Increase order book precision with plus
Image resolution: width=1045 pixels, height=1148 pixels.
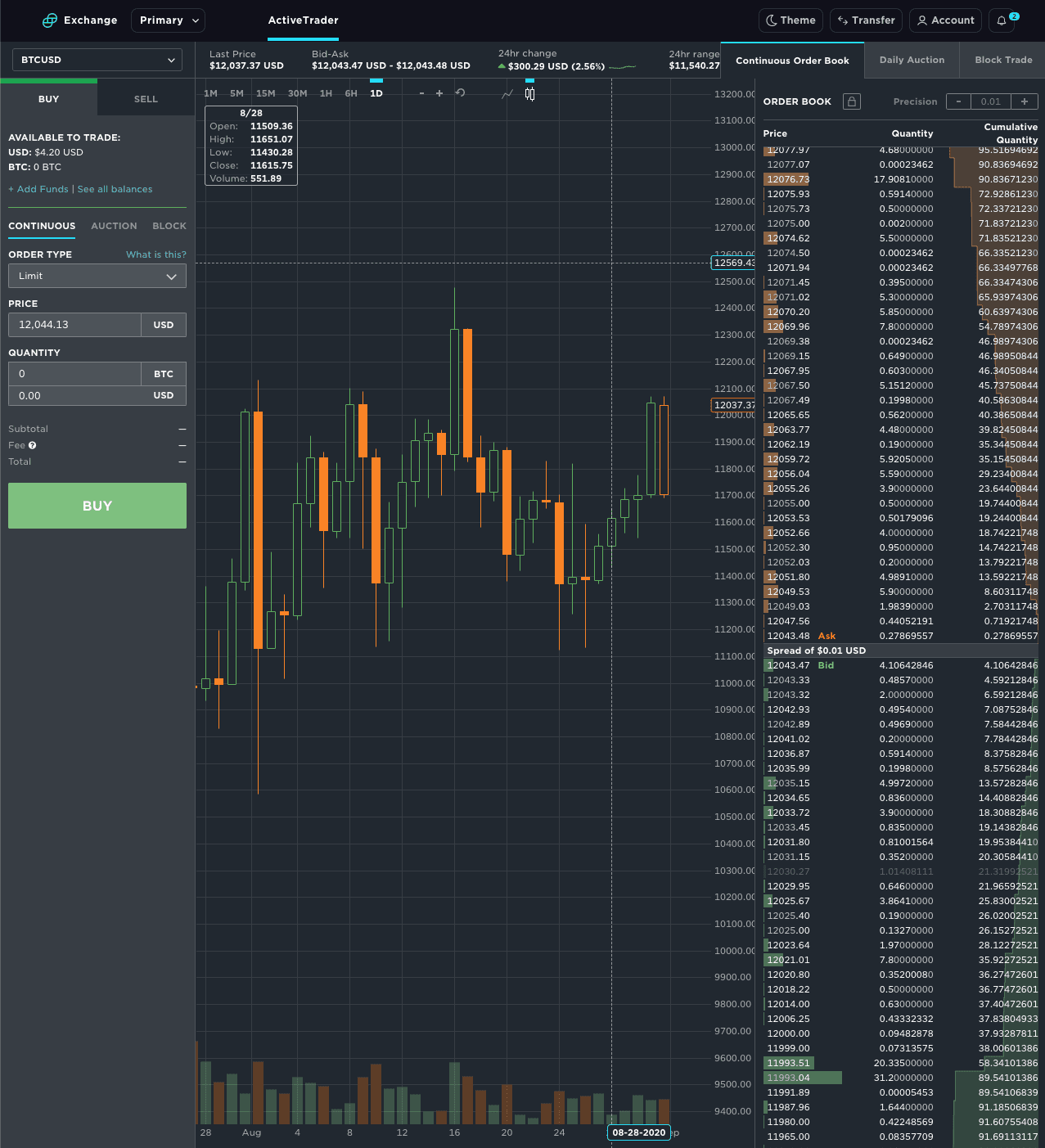(1024, 101)
